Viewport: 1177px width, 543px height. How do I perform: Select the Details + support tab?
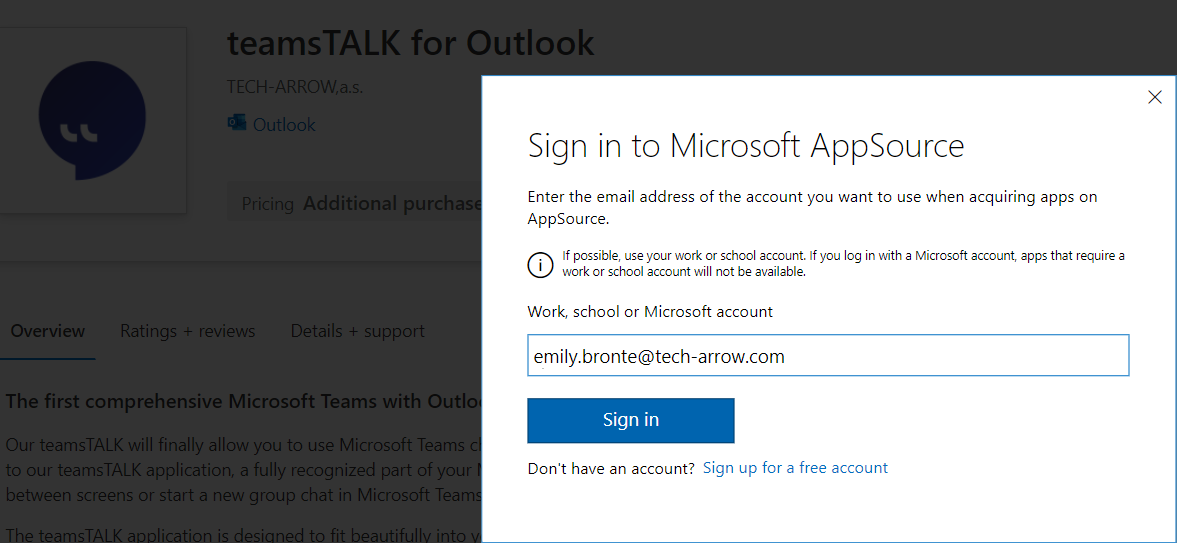357,331
